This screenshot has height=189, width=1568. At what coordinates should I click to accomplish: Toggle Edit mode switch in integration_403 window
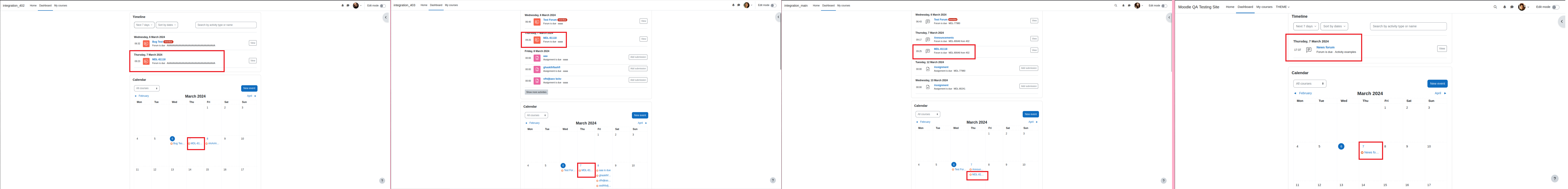[774, 5]
